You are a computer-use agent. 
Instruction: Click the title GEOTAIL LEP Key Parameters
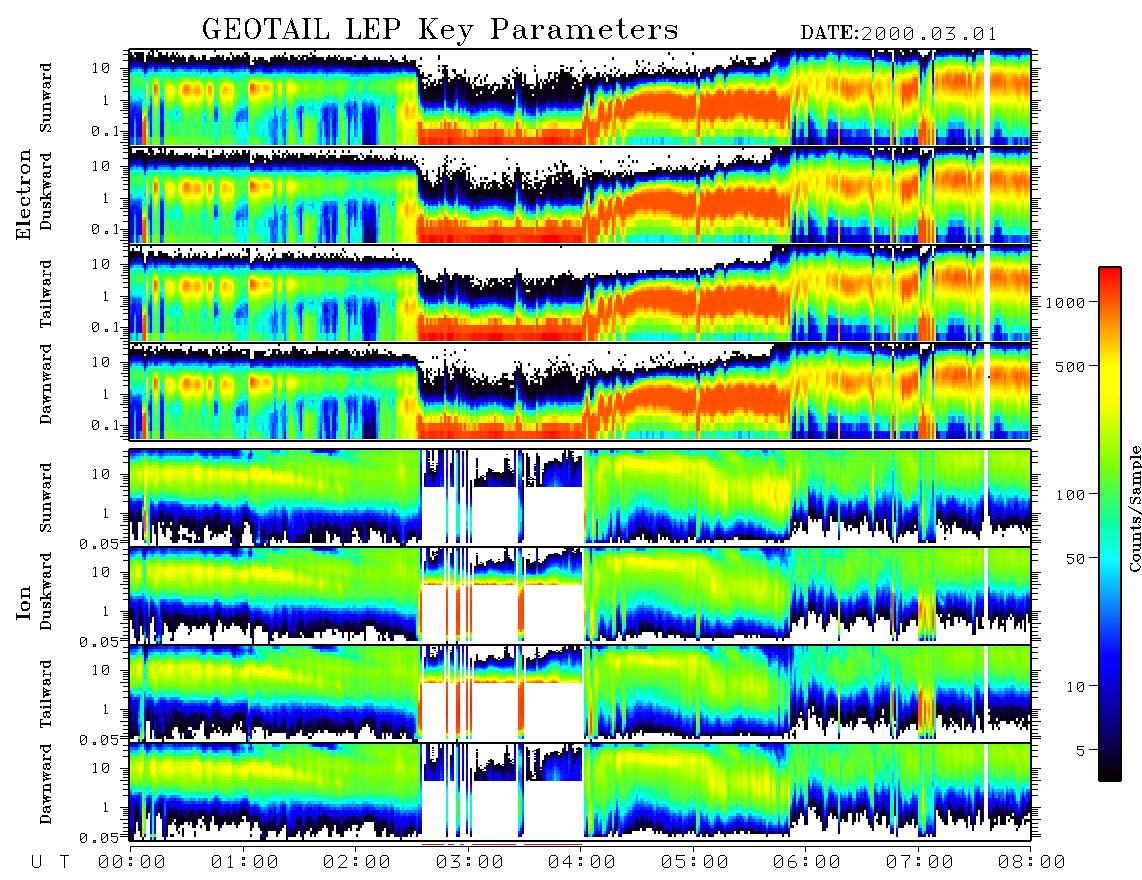[x=440, y=30]
